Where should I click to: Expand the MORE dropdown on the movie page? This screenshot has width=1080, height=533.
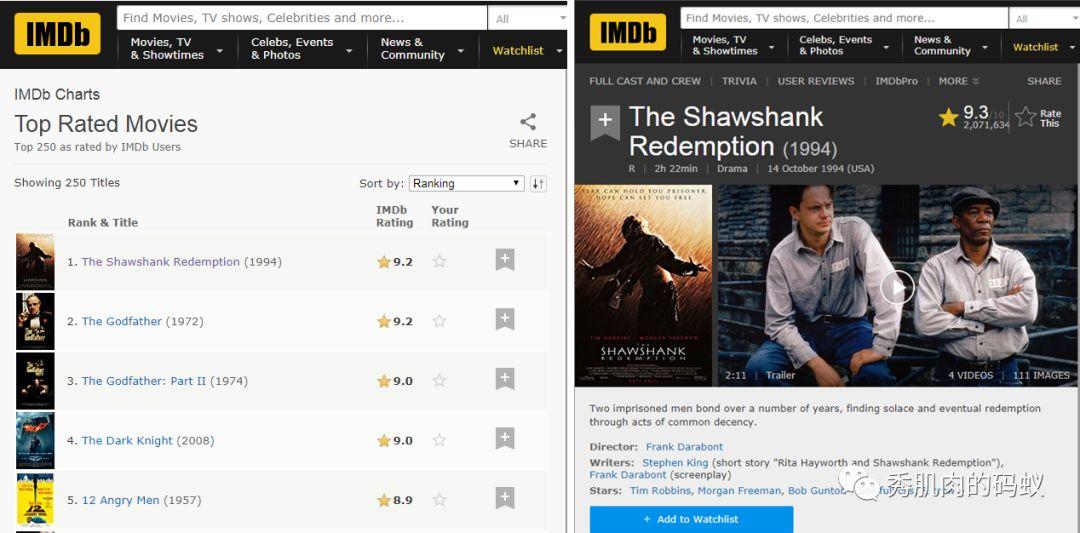pyautogui.click(x=958, y=81)
